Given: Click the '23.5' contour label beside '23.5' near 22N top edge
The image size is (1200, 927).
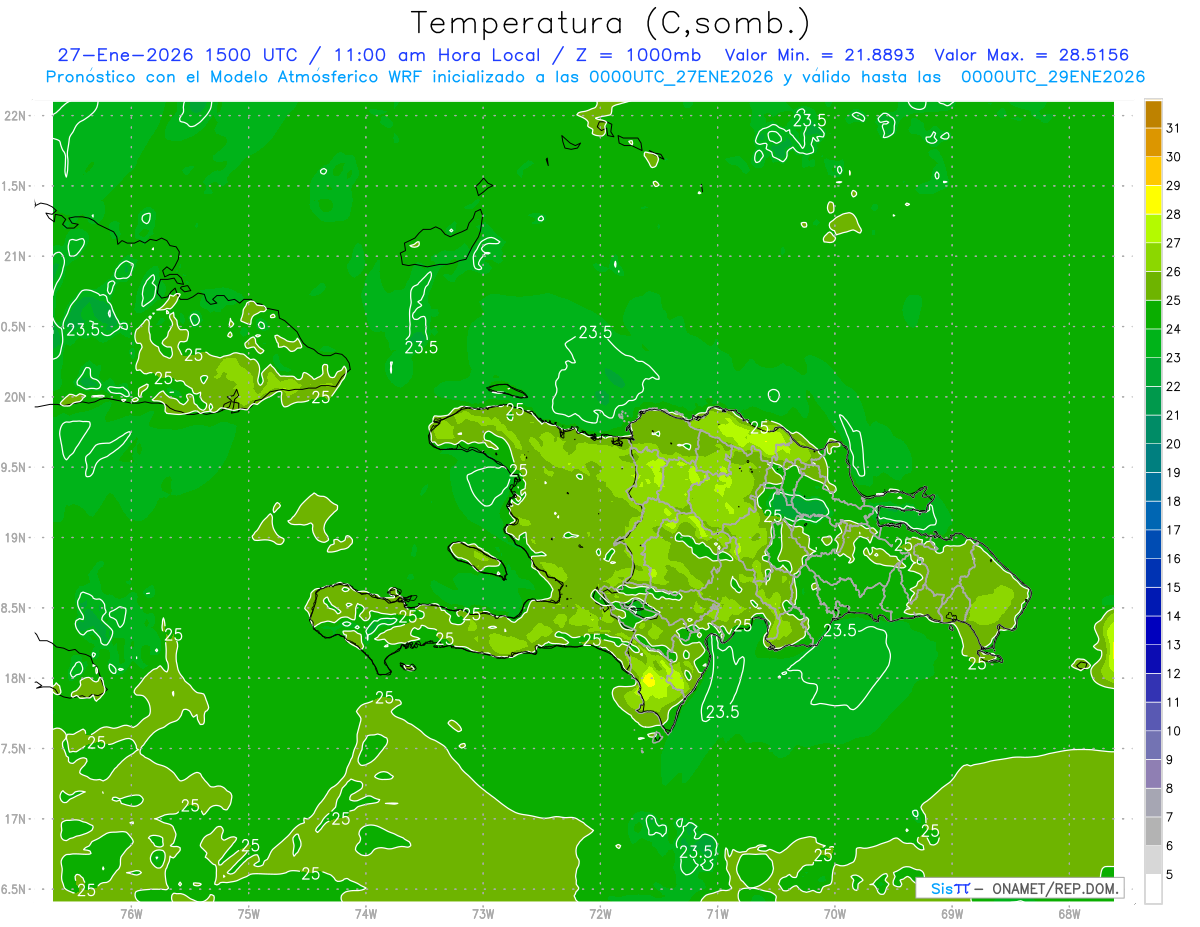Looking at the screenshot, I should (x=810, y=120).
